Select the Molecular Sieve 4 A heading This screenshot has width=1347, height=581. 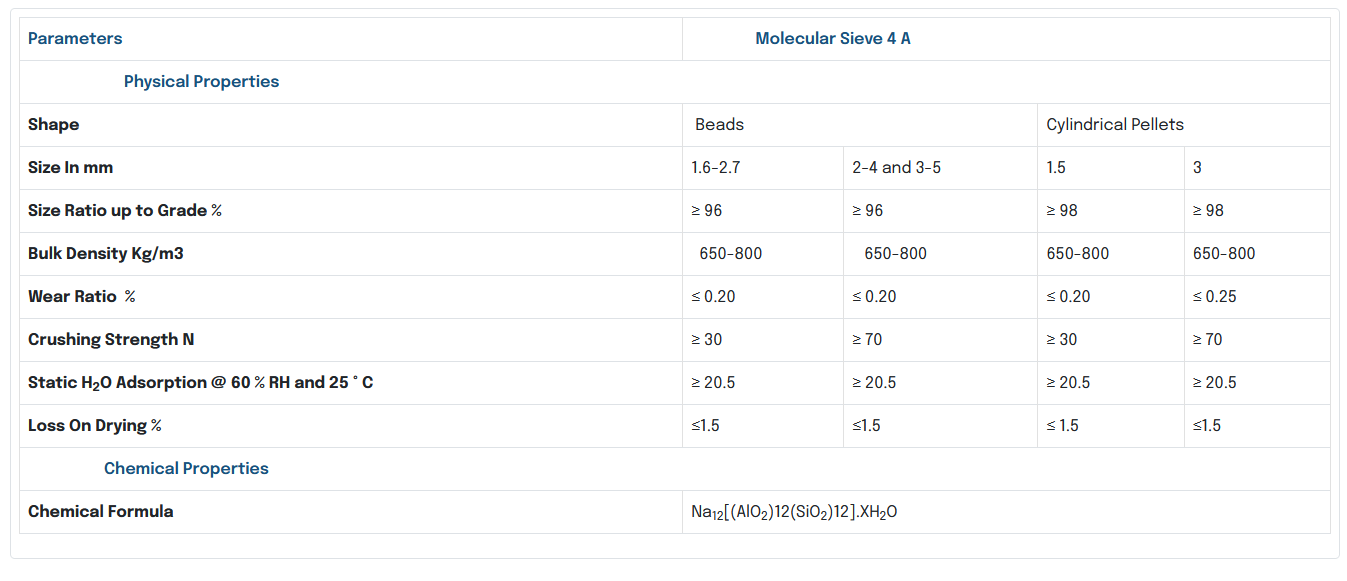click(832, 39)
